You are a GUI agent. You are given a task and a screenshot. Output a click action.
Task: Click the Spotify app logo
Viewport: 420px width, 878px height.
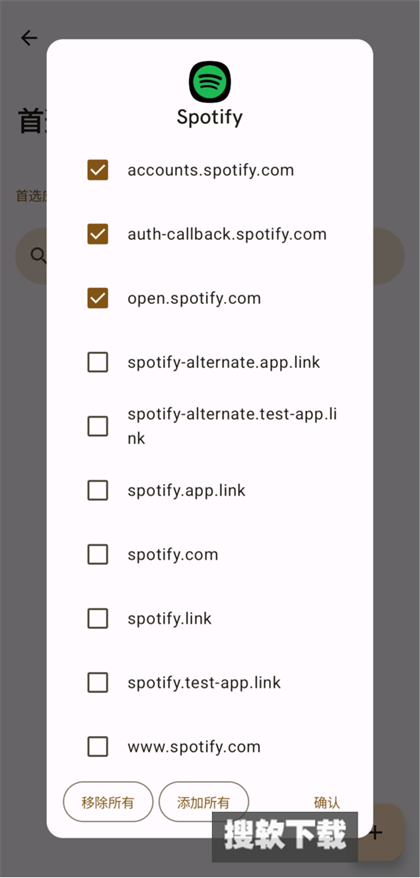pyautogui.click(x=210, y=82)
